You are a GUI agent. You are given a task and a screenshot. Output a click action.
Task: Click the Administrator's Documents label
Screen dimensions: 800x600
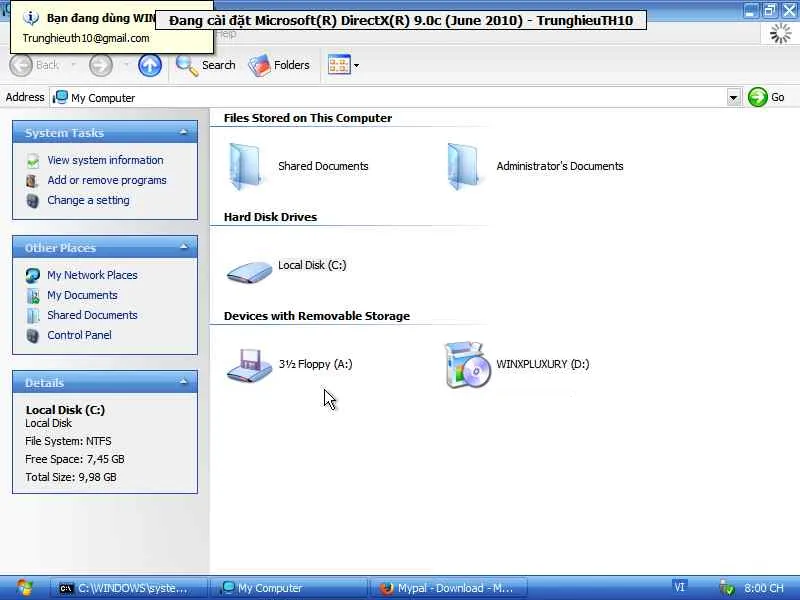[x=560, y=166]
